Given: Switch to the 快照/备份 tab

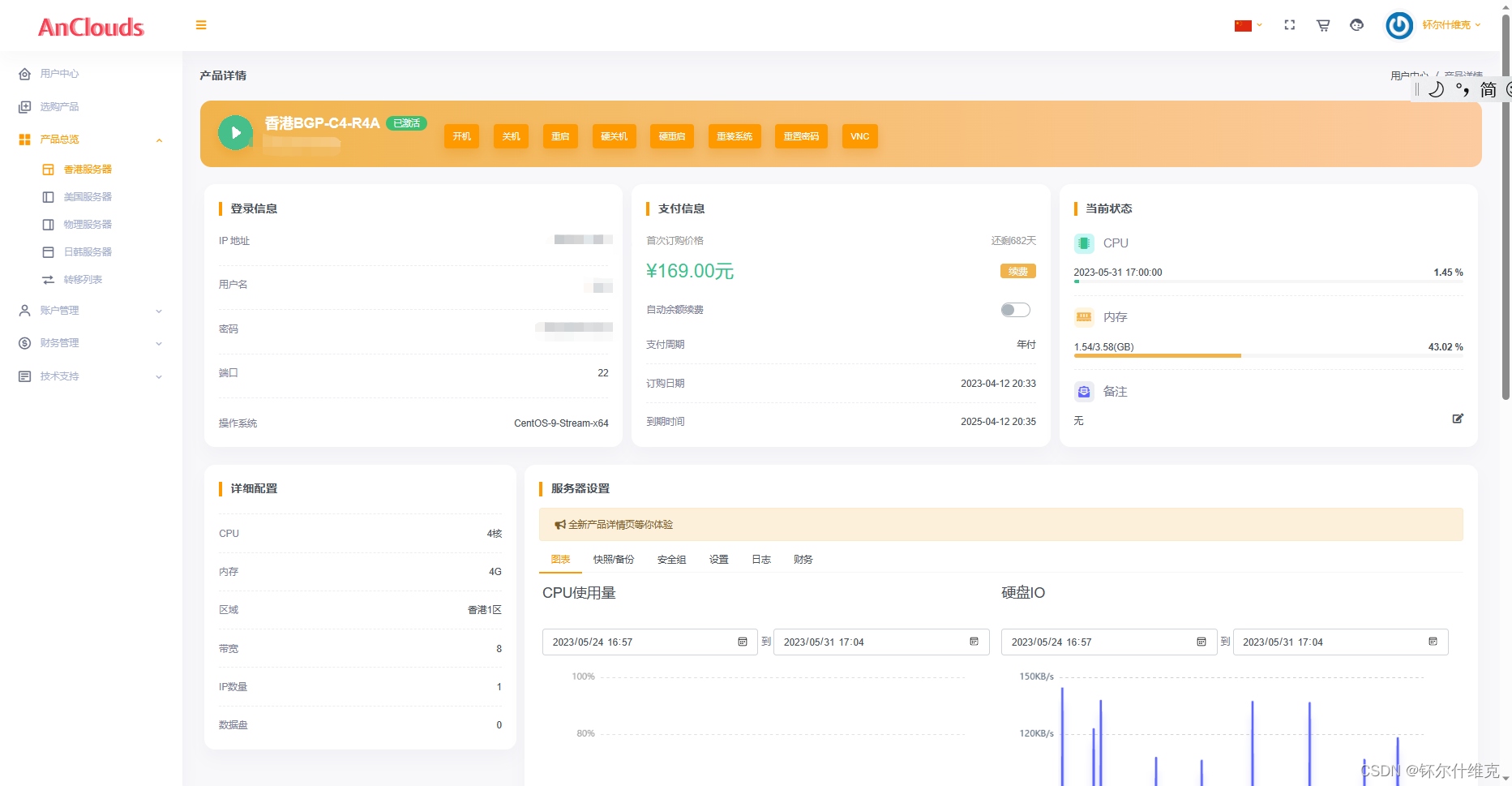Looking at the screenshot, I should tap(614, 560).
